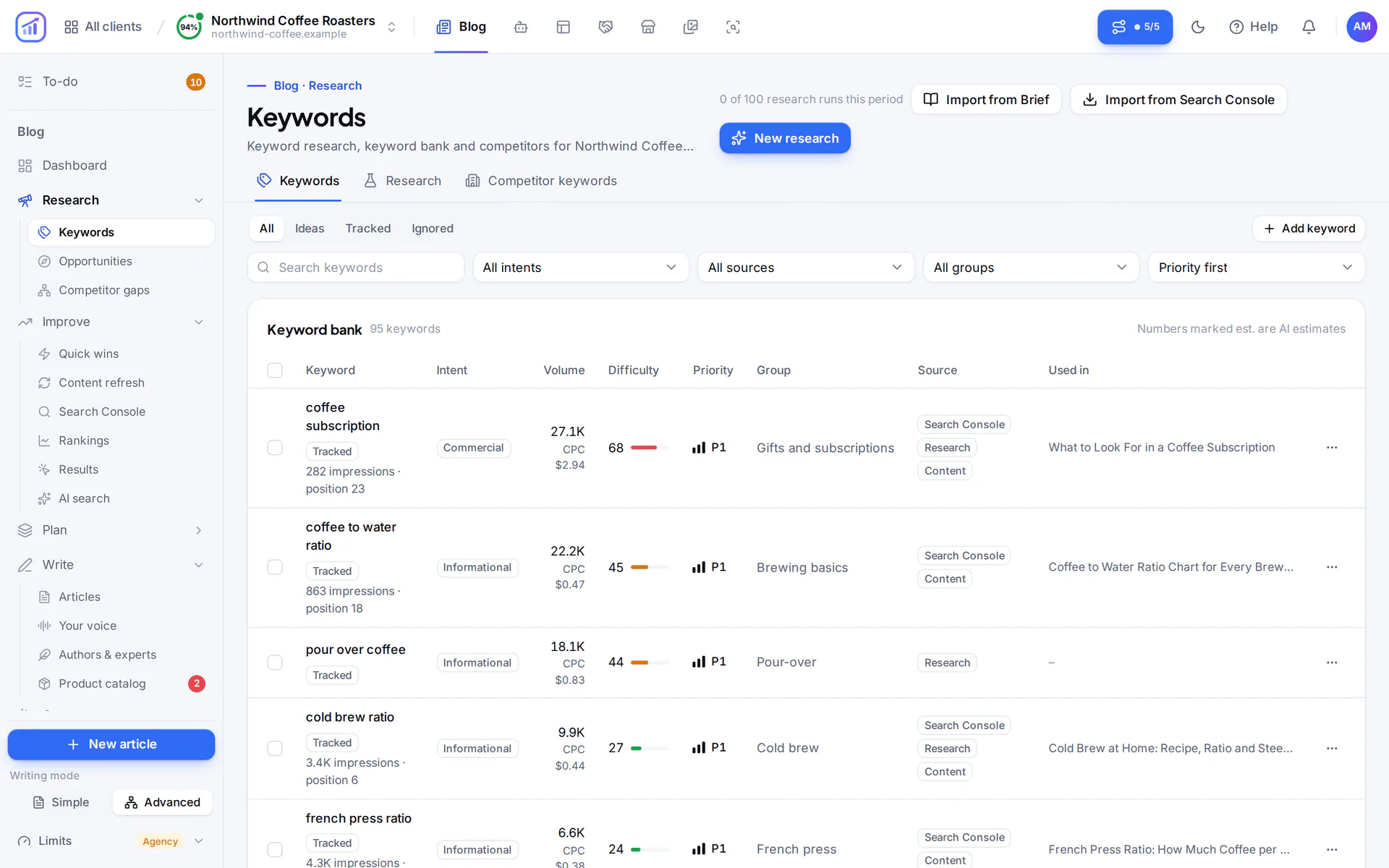Open notifications bell
1389x868 pixels.
pyautogui.click(x=1309, y=27)
